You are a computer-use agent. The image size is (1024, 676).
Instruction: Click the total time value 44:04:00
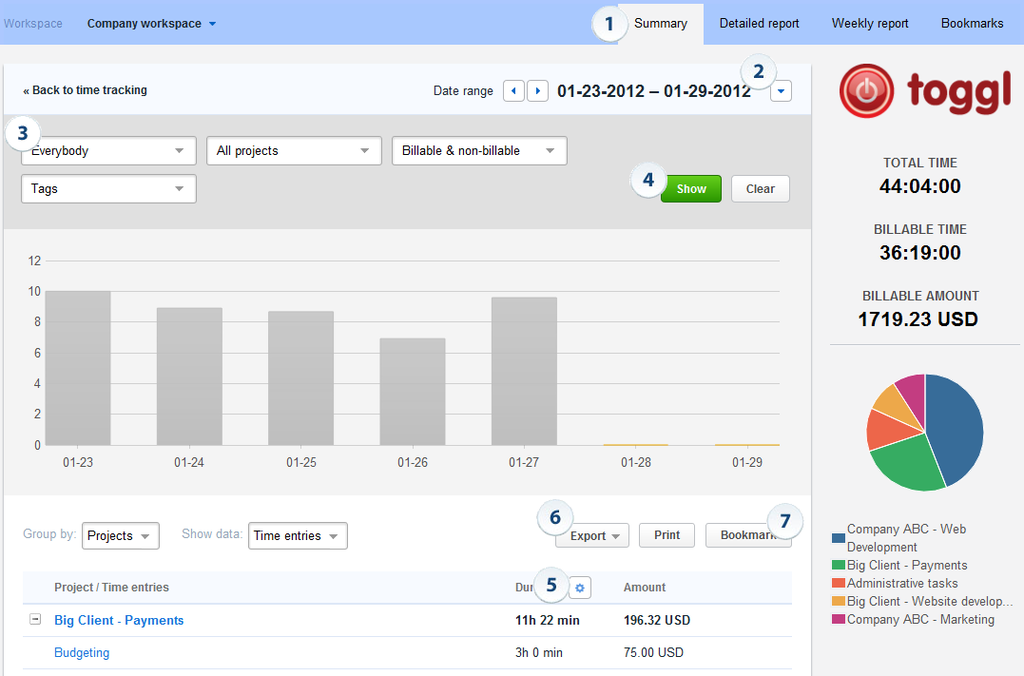920,187
